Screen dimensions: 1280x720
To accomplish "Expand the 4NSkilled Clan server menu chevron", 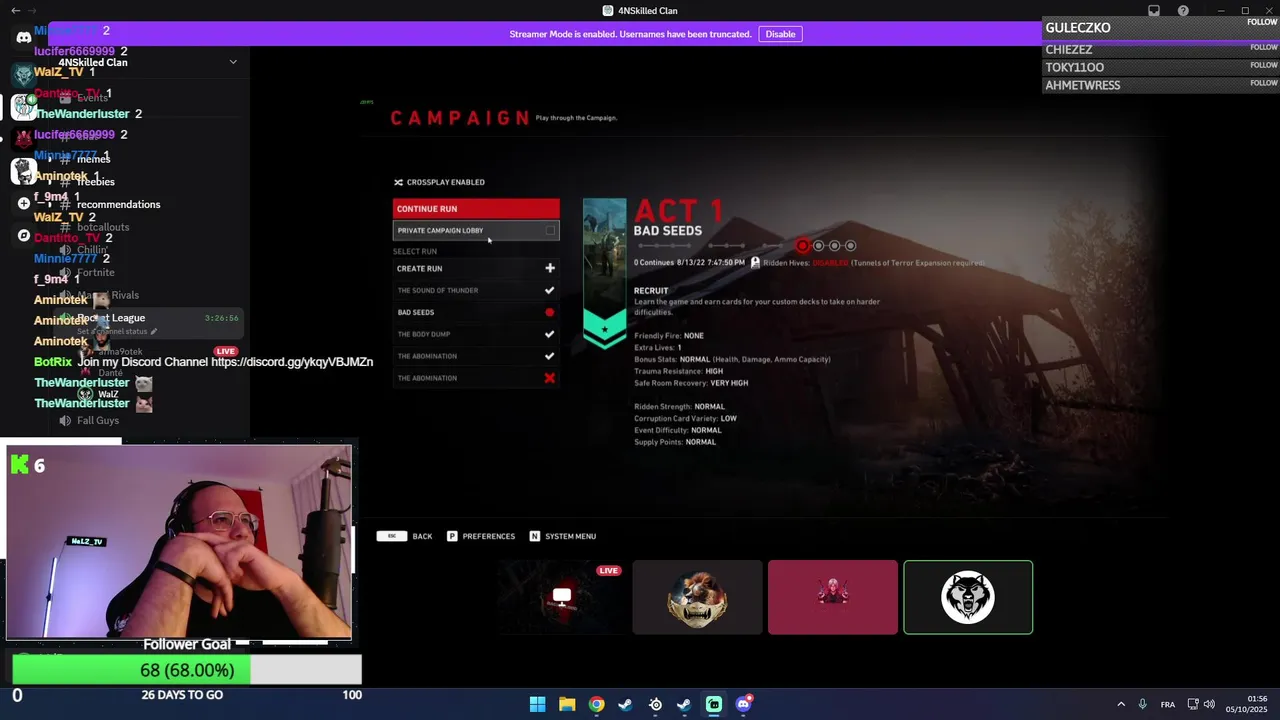I will pyautogui.click(x=233, y=62).
